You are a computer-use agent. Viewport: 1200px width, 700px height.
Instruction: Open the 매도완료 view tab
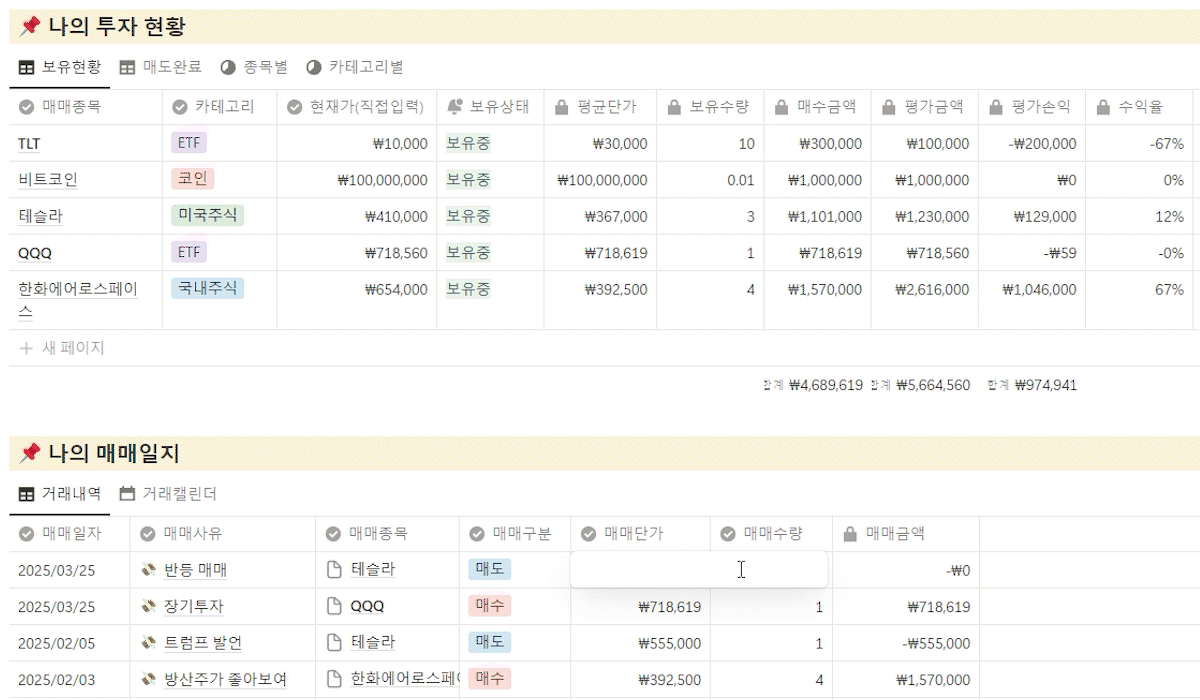[161, 67]
